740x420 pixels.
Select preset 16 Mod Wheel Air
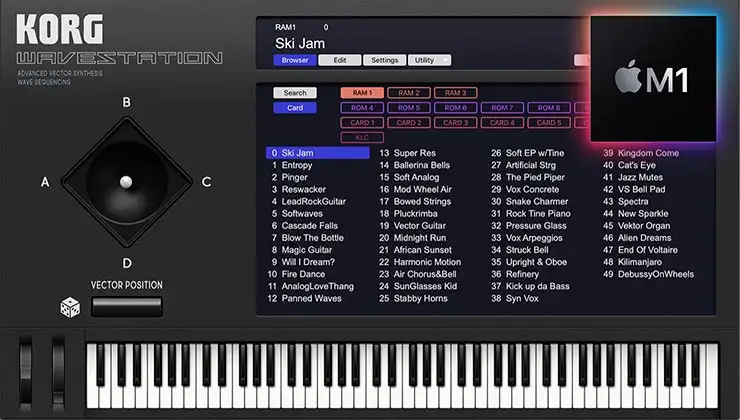tap(416, 189)
